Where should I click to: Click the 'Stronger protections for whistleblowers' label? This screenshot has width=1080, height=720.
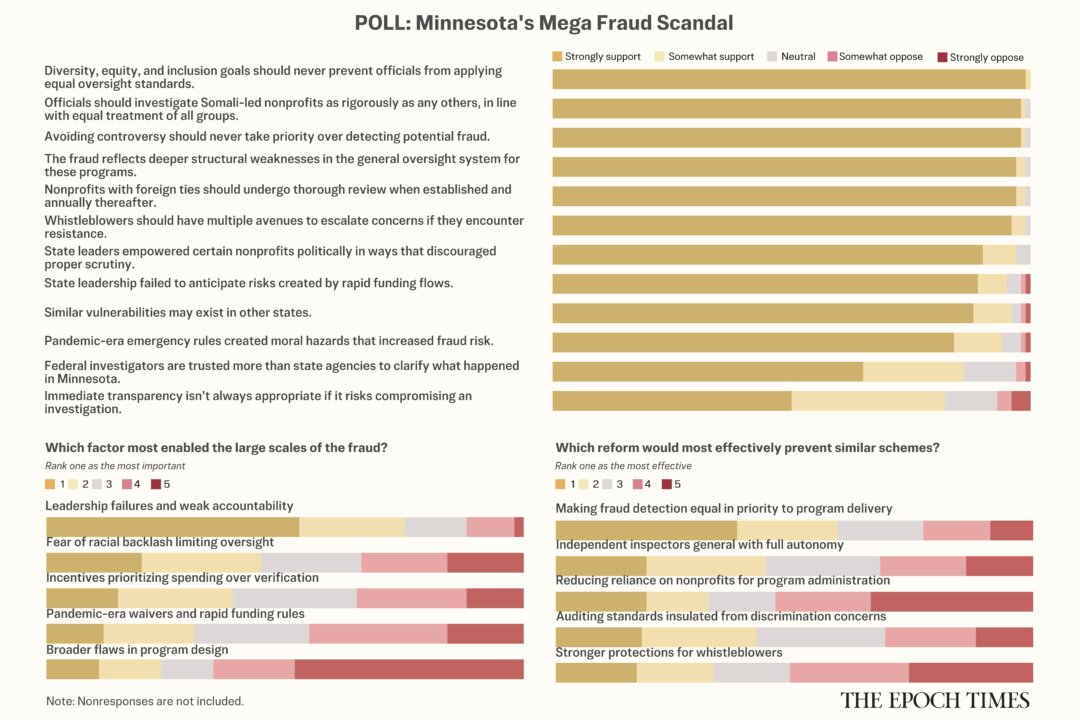668,653
